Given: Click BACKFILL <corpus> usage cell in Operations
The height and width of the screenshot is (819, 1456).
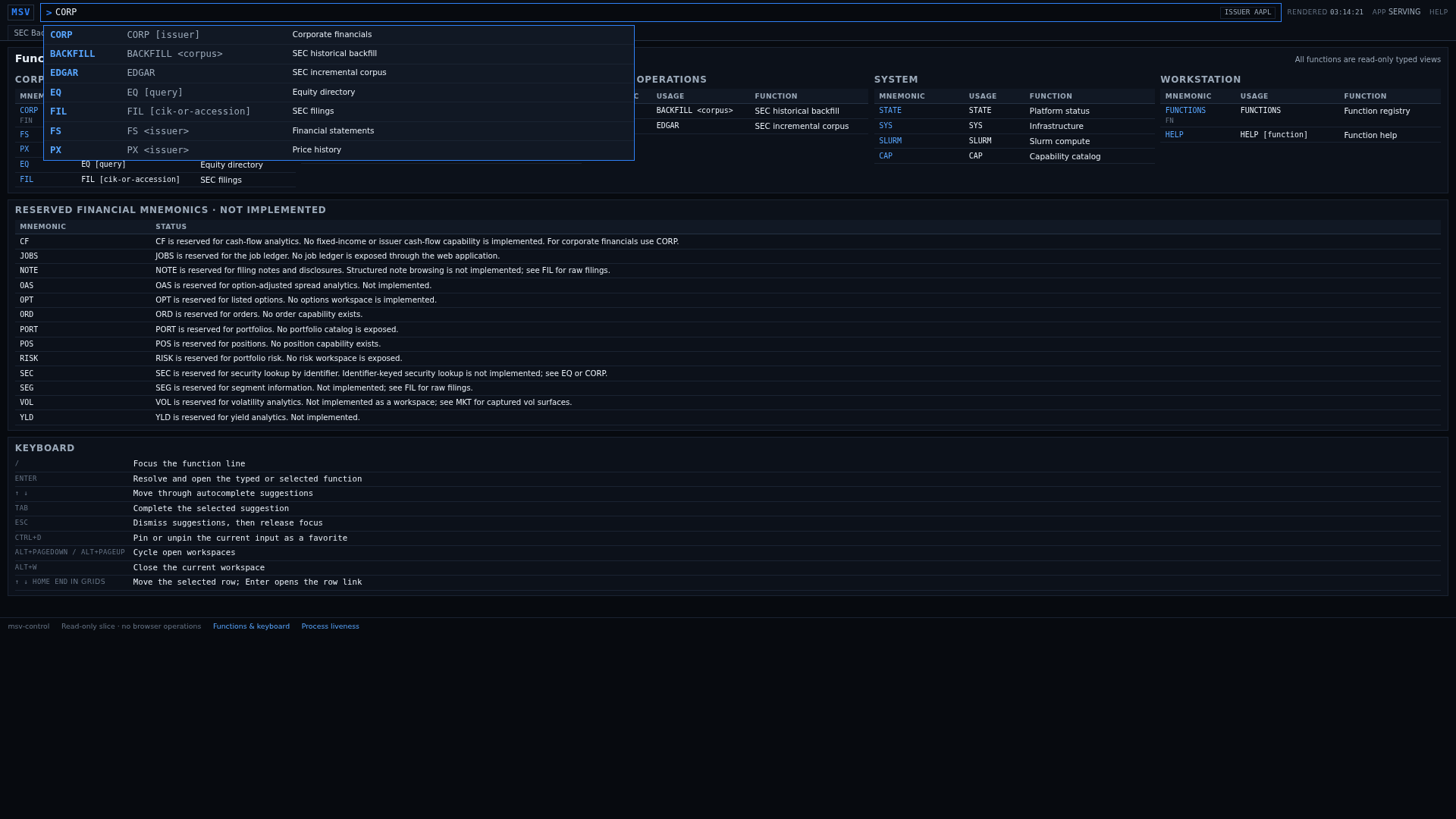Looking at the screenshot, I should click(695, 111).
